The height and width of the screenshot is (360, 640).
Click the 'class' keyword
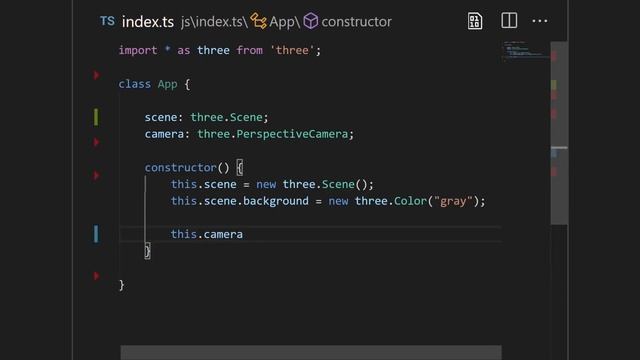coord(134,84)
